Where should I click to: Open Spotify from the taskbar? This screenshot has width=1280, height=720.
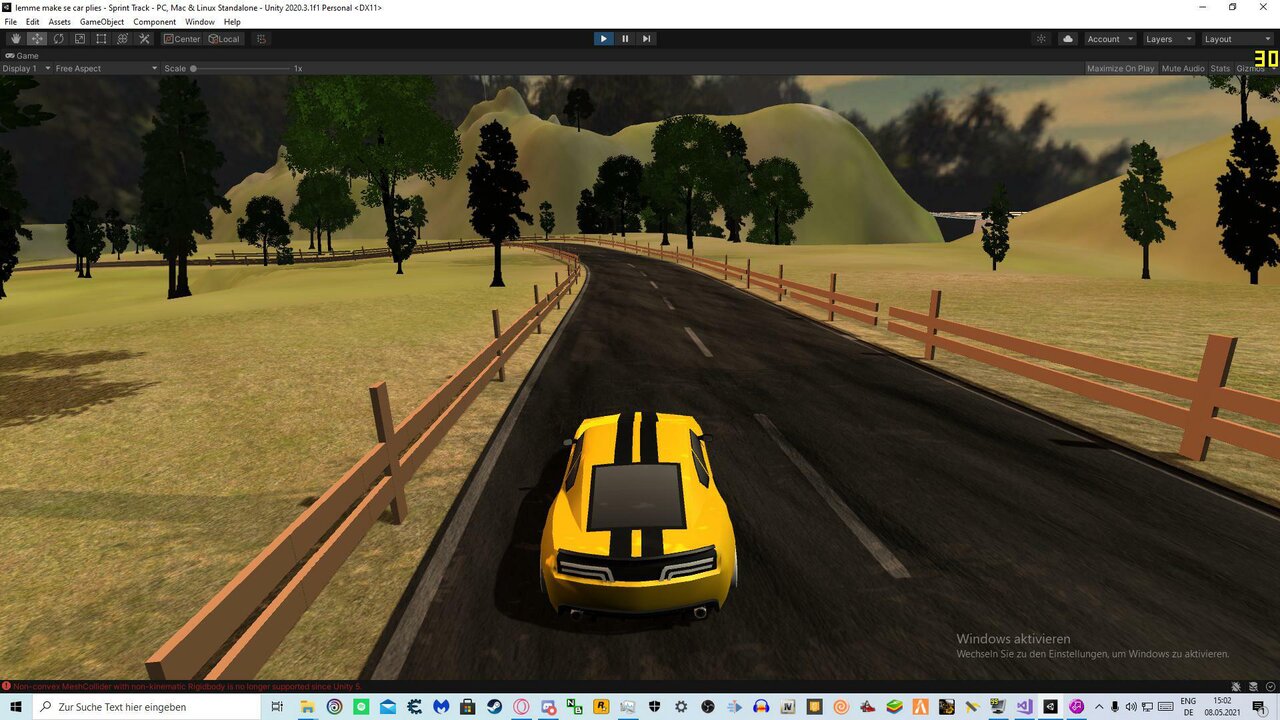click(361, 707)
